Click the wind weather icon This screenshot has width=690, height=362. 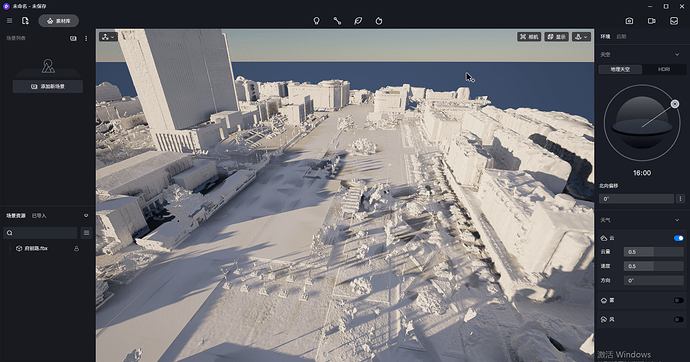(604, 319)
